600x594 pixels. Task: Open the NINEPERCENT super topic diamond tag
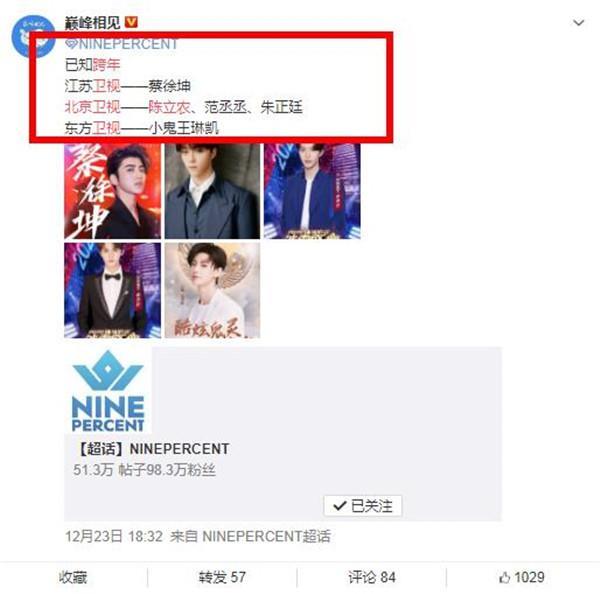(x=122, y=44)
